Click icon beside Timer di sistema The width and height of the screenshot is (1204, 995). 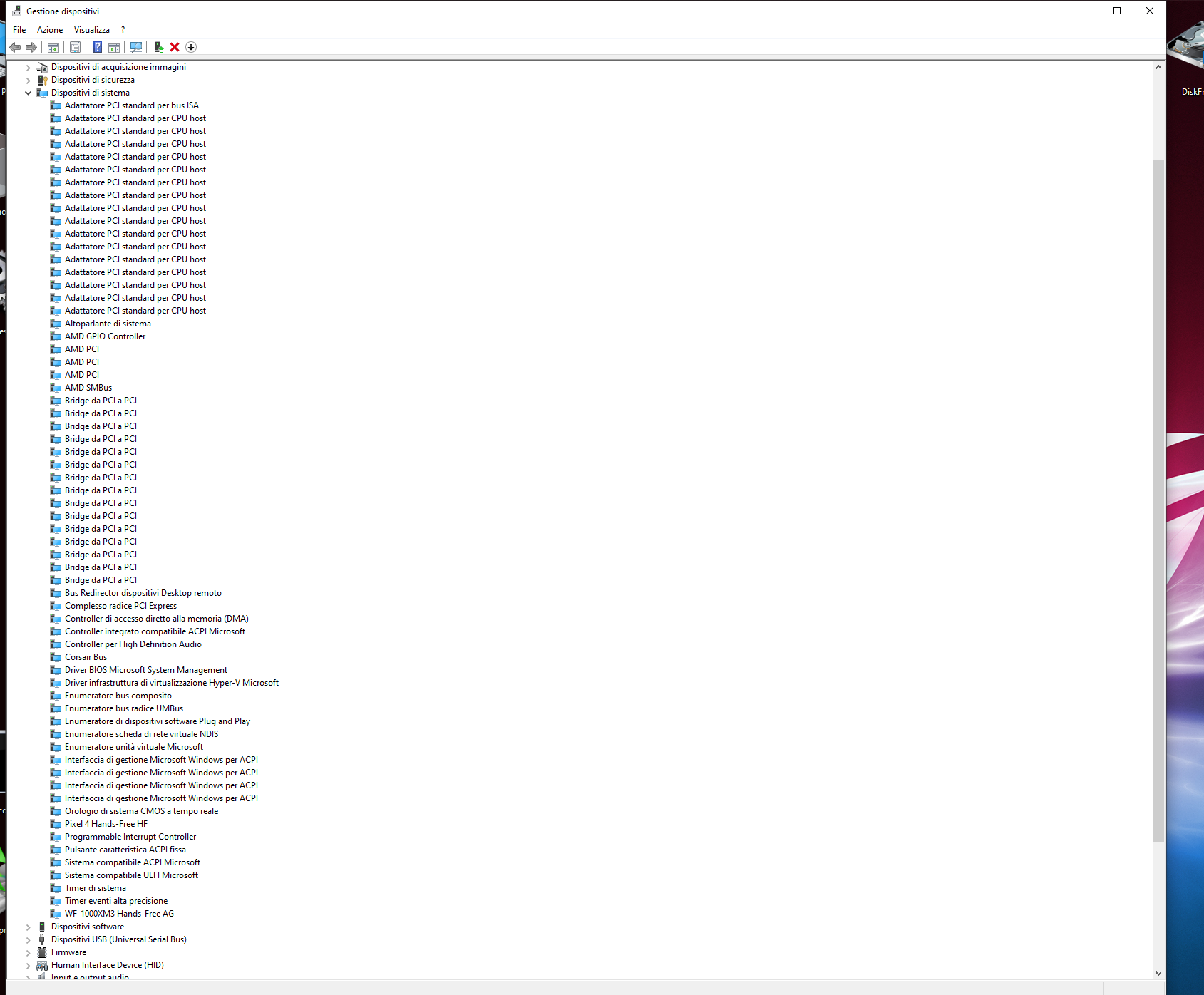click(56, 888)
